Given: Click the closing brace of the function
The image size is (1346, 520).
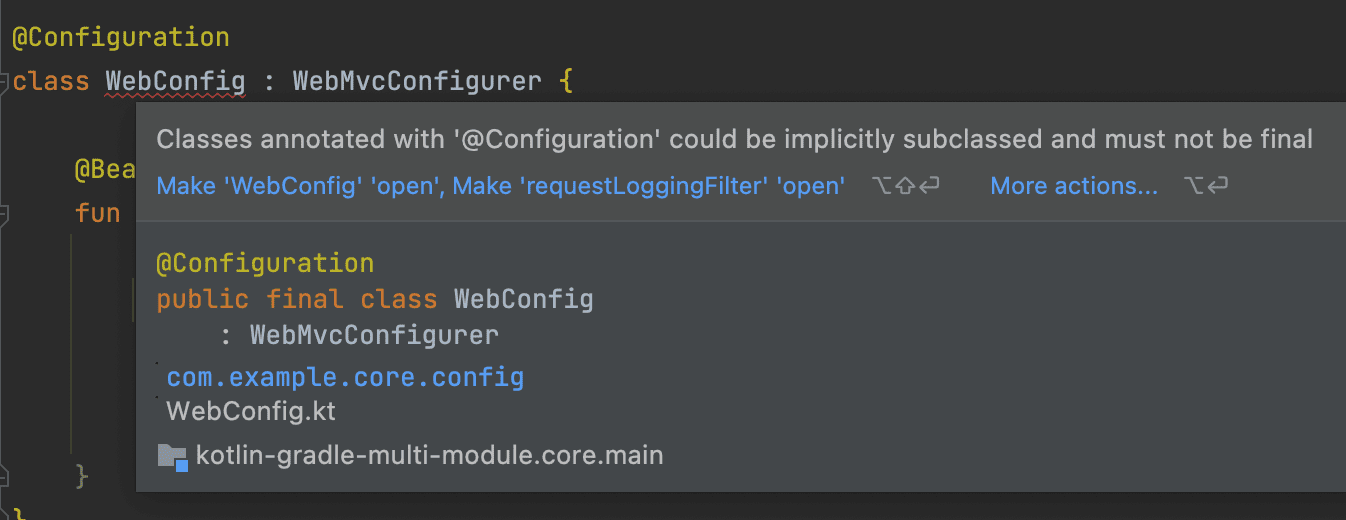Looking at the screenshot, I should click(x=83, y=475).
